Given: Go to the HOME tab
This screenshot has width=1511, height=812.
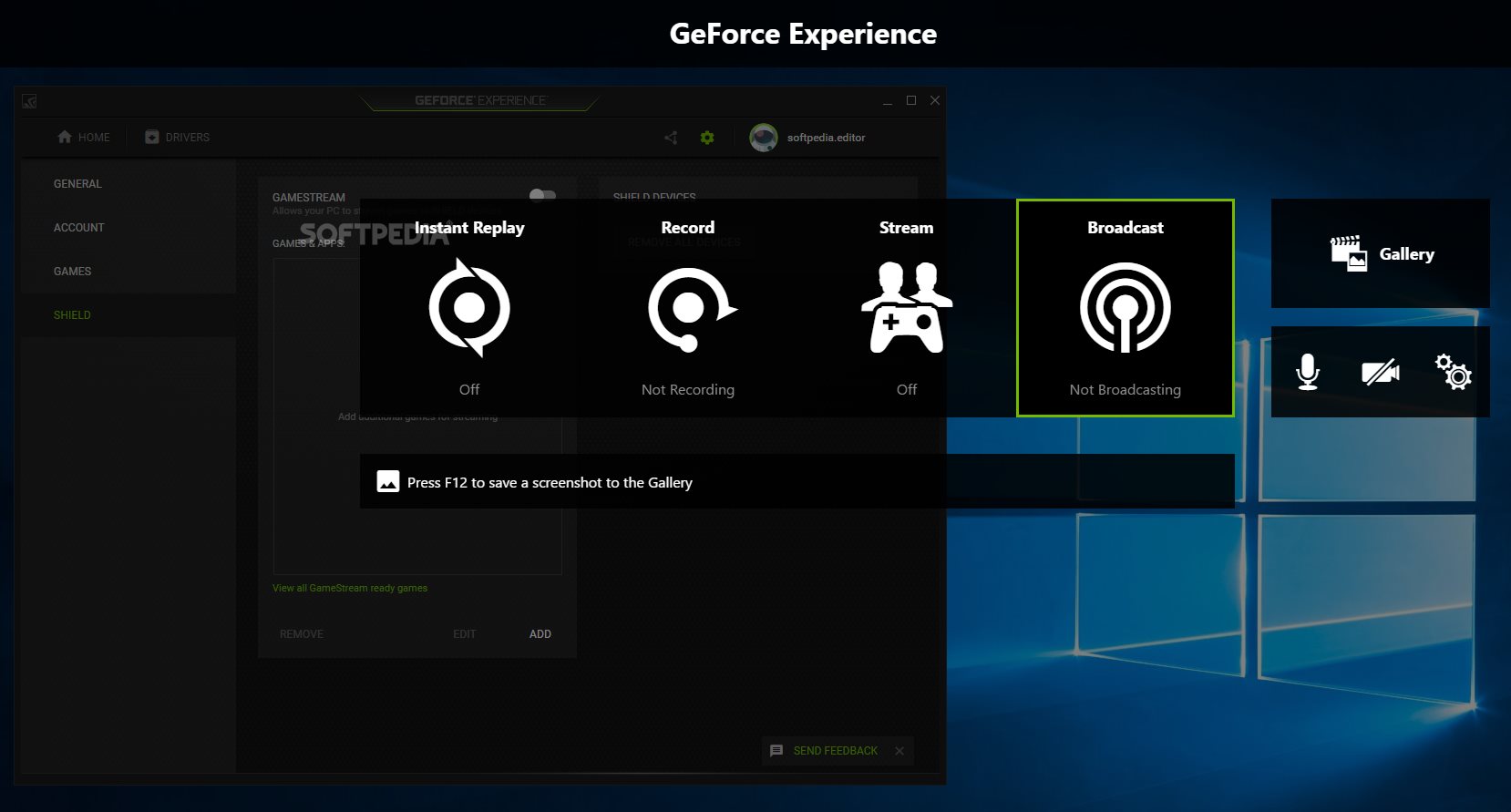Looking at the screenshot, I should (x=84, y=138).
